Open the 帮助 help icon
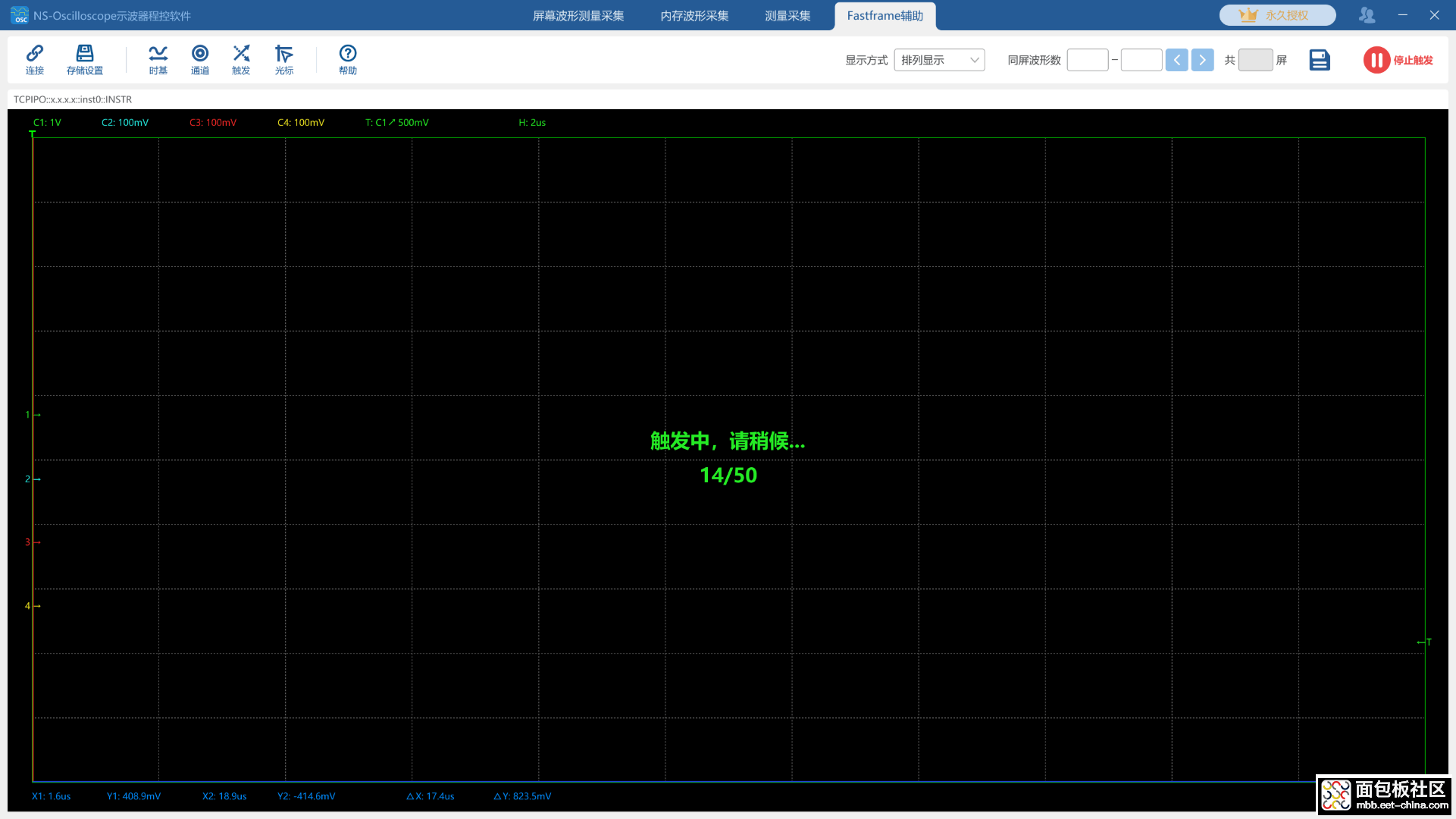The width and height of the screenshot is (1456, 819). click(x=348, y=59)
